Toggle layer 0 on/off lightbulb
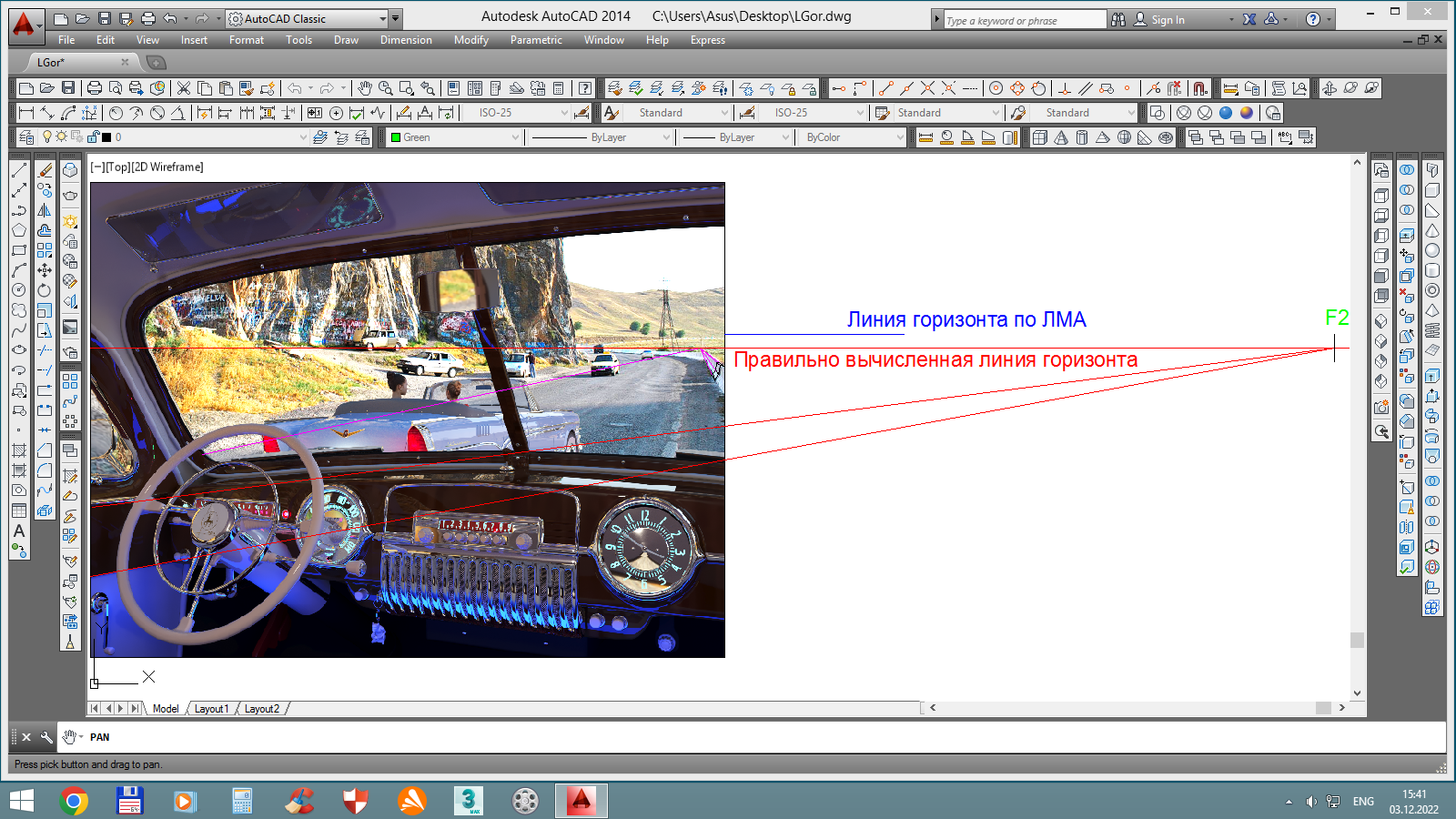The height and width of the screenshot is (819, 1456). [47, 137]
